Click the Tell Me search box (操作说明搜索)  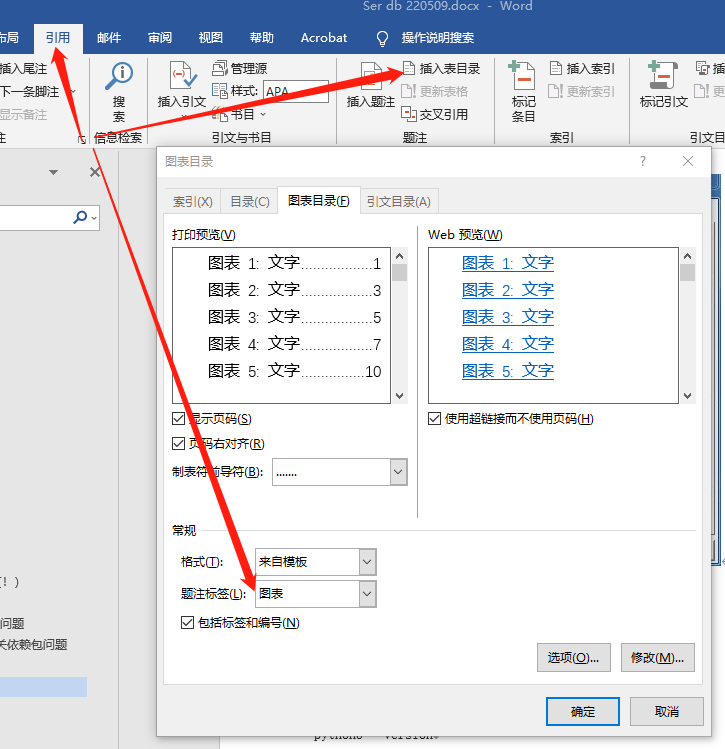pyautogui.click(x=437, y=38)
